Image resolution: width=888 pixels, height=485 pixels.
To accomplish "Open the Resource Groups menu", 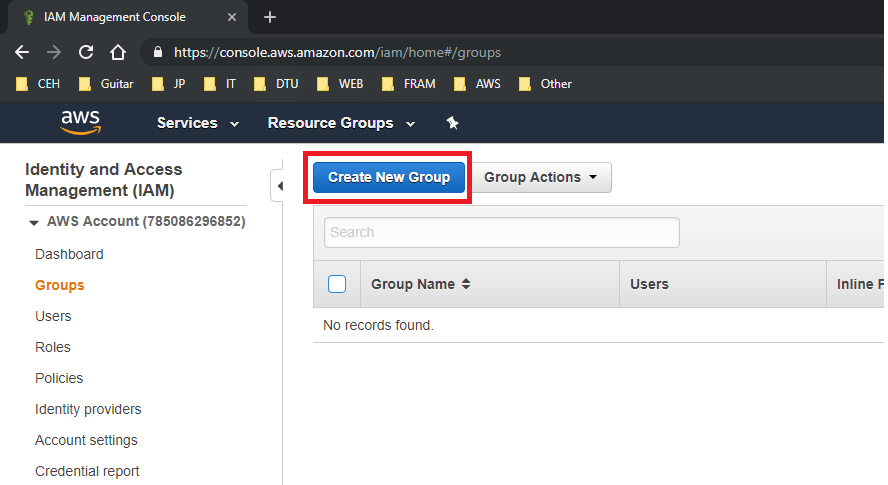I will [342, 123].
